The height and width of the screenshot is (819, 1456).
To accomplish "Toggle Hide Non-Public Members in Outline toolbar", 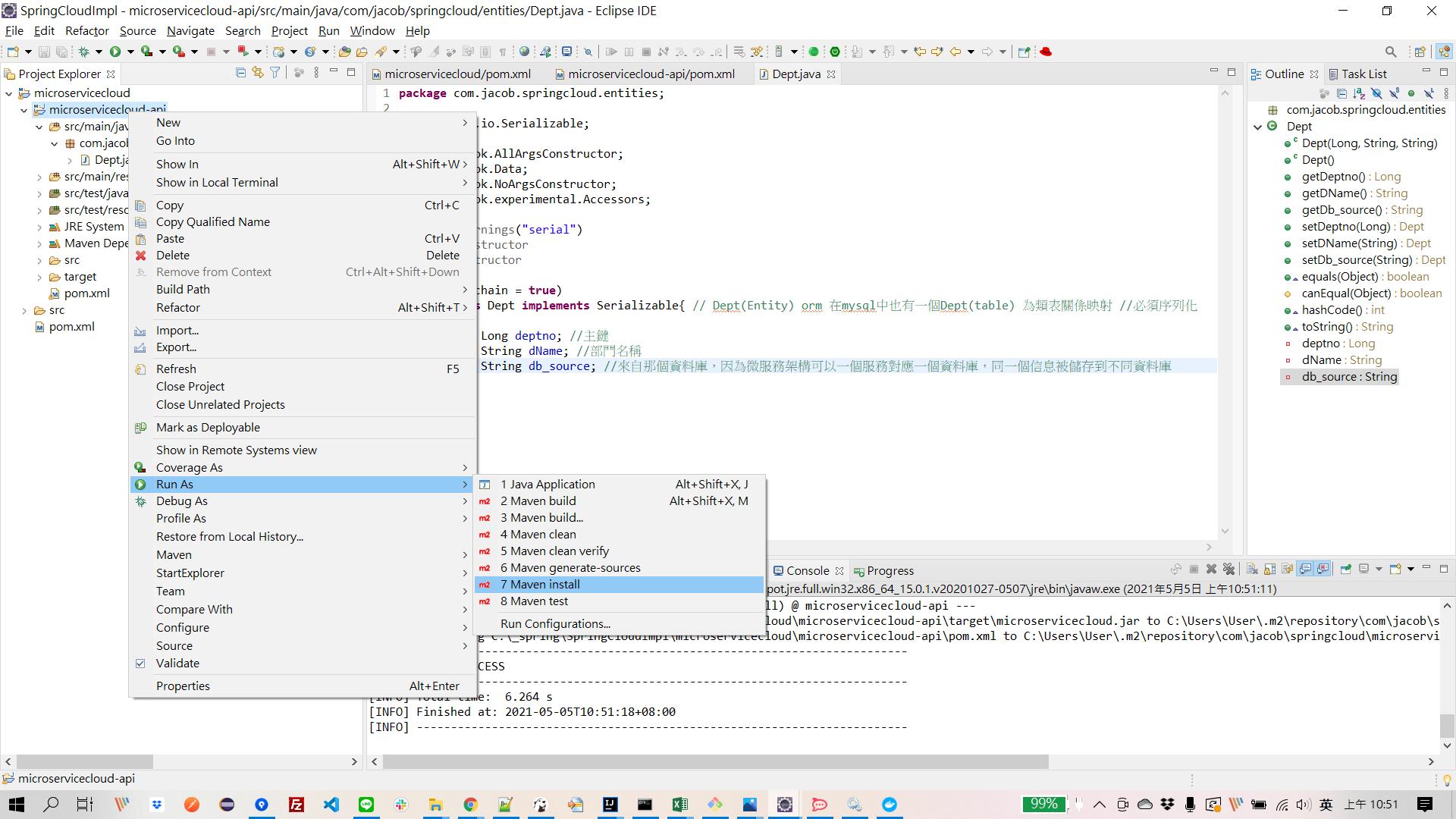I will [x=1411, y=93].
